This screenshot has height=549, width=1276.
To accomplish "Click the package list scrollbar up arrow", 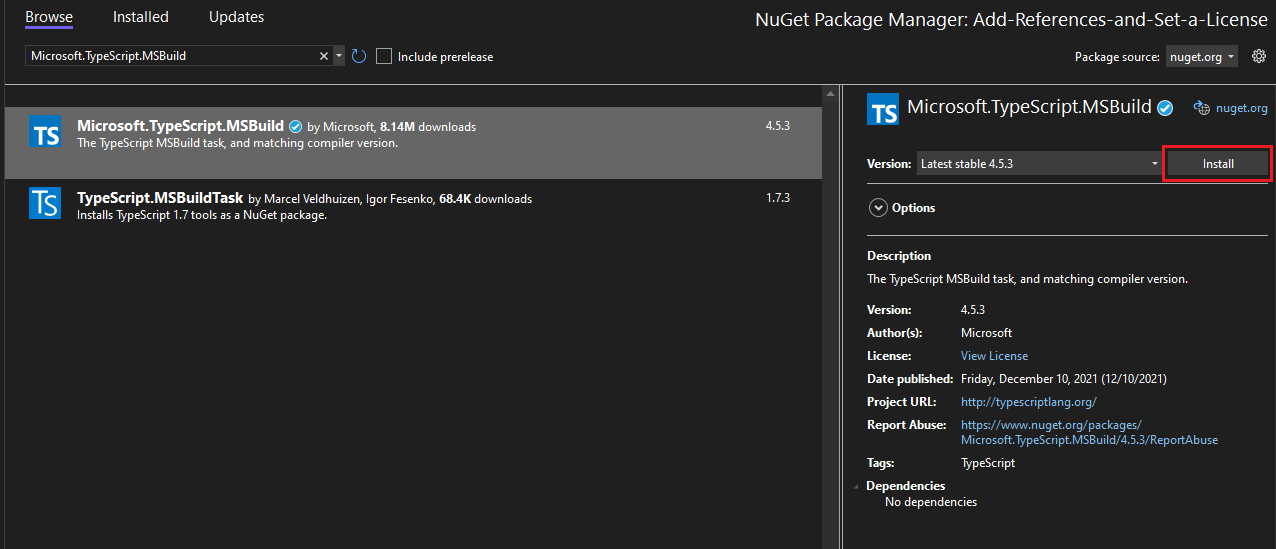I will (830, 93).
